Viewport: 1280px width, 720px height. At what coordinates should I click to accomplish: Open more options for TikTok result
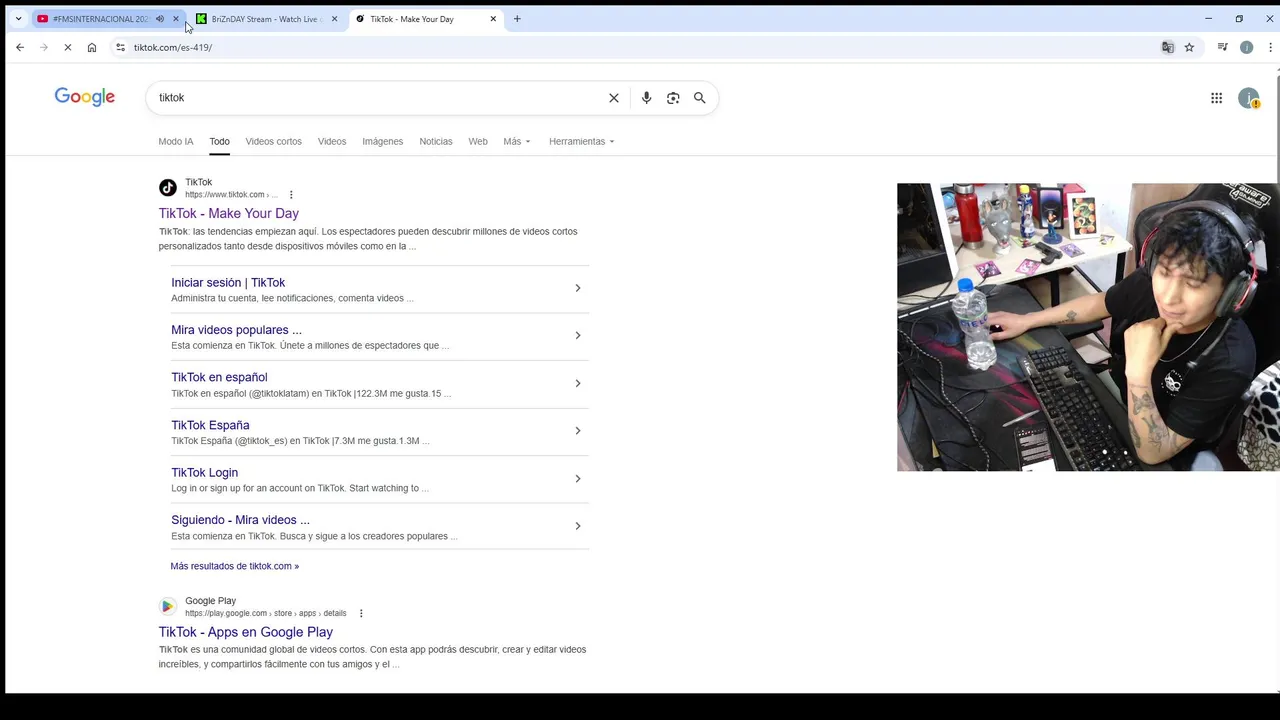click(291, 195)
